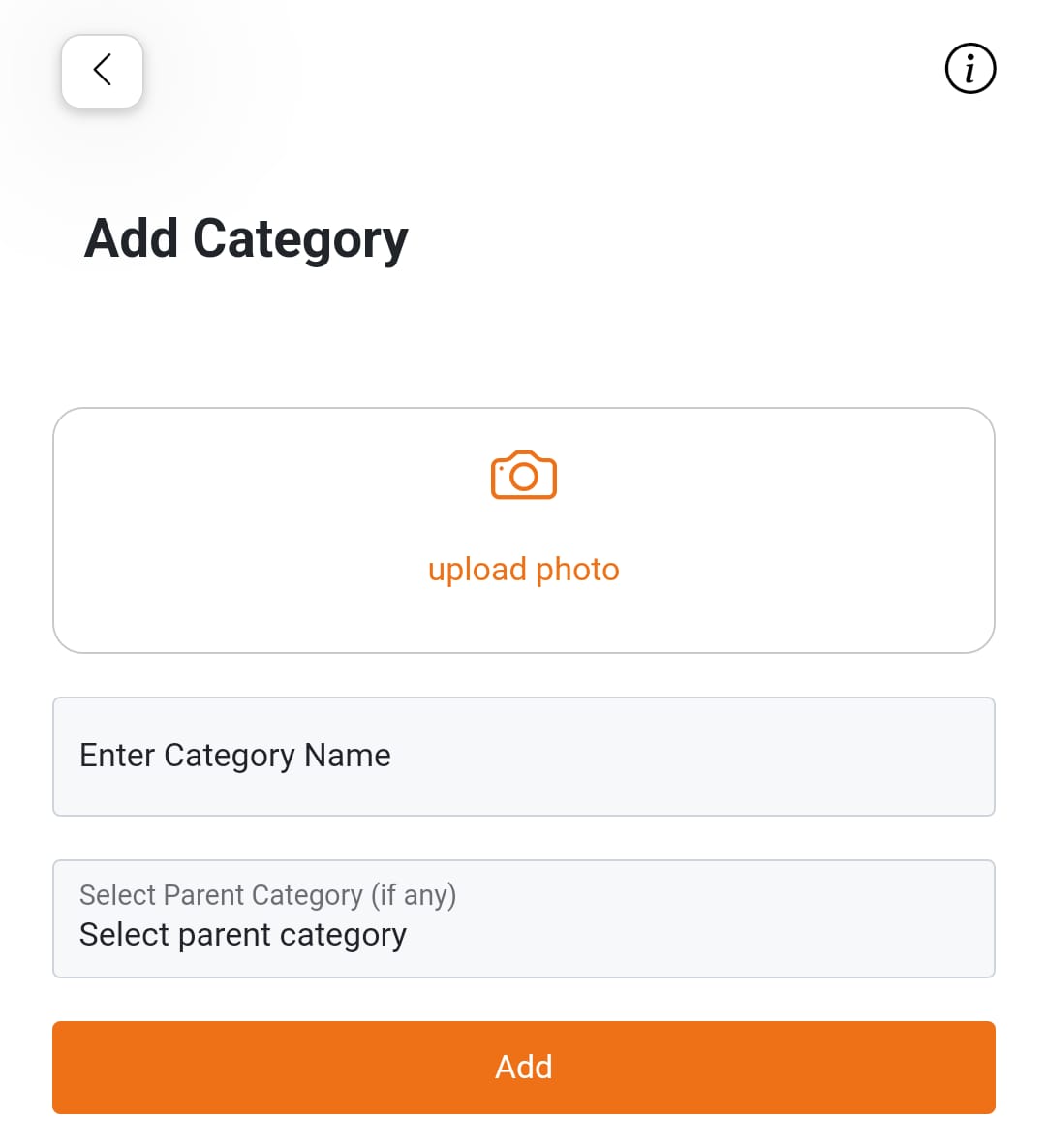Tap the orange camera icon

point(523,475)
